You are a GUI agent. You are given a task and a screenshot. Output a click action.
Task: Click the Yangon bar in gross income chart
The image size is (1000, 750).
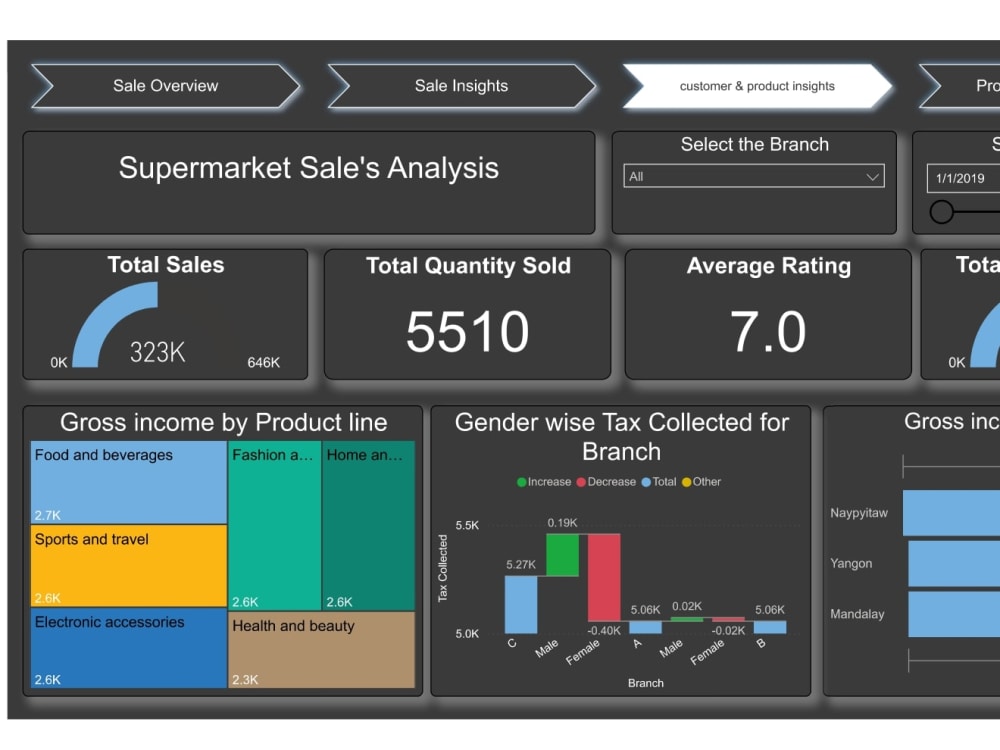tap(954, 564)
